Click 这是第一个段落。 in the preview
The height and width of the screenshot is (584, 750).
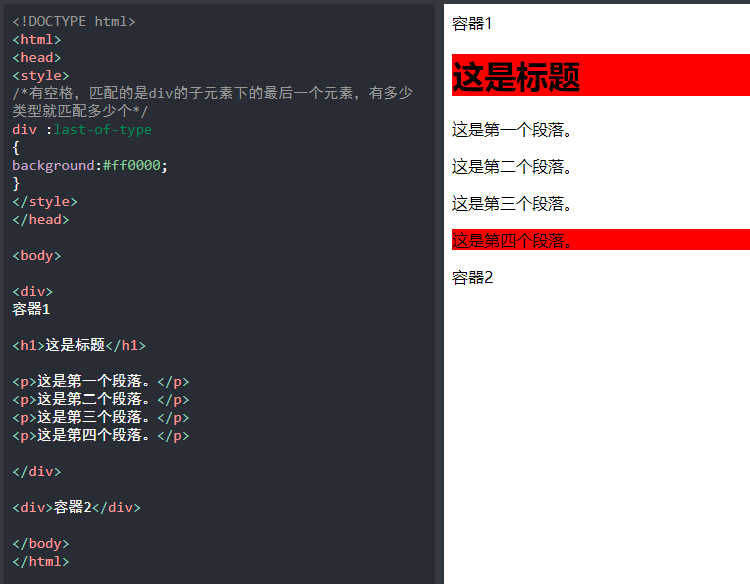(x=512, y=130)
